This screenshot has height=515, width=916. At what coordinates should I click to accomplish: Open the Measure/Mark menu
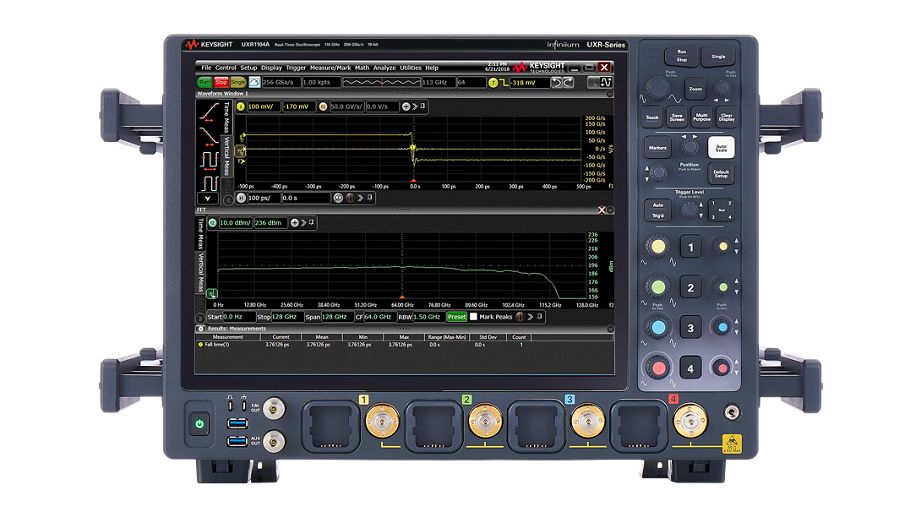(x=330, y=68)
